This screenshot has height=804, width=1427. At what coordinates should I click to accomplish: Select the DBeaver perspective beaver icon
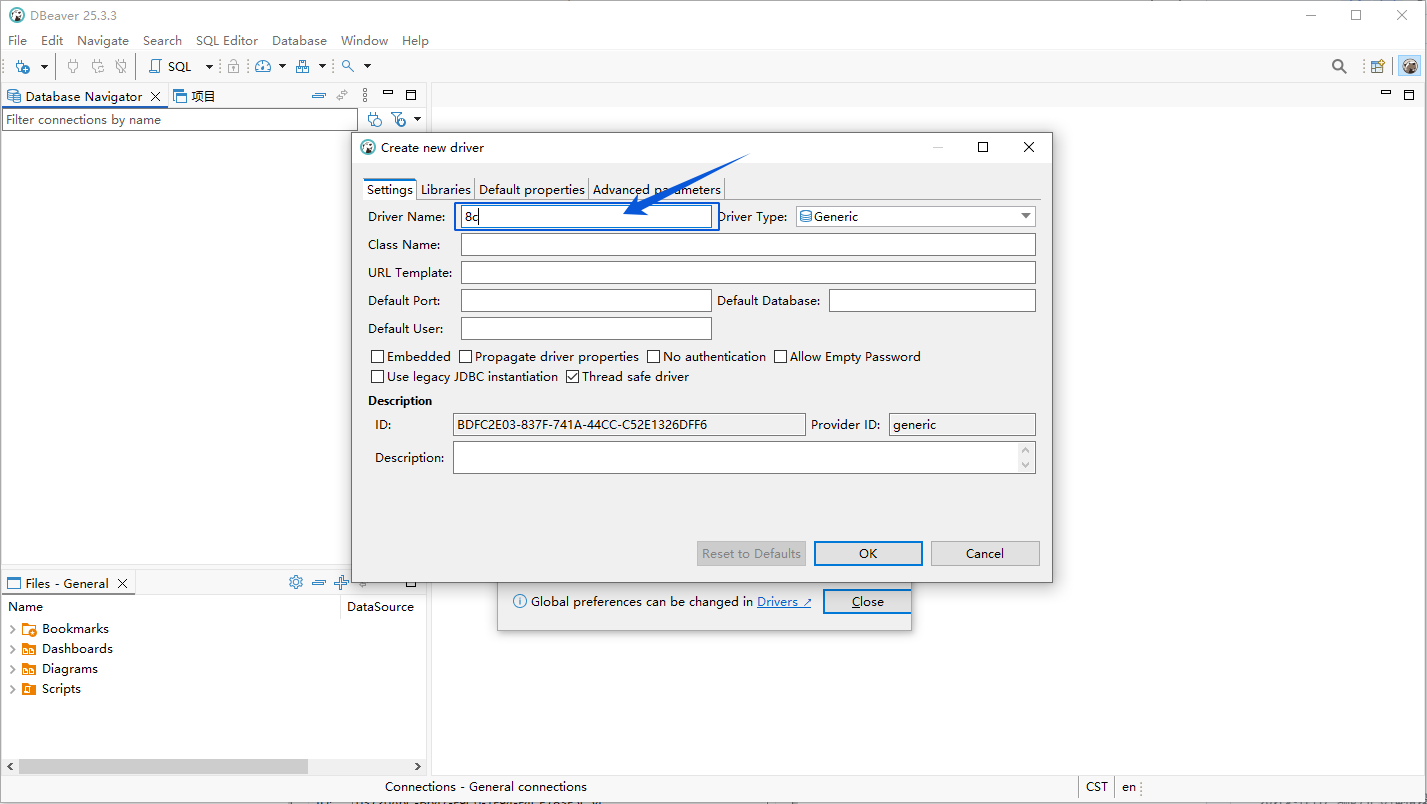click(1410, 66)
